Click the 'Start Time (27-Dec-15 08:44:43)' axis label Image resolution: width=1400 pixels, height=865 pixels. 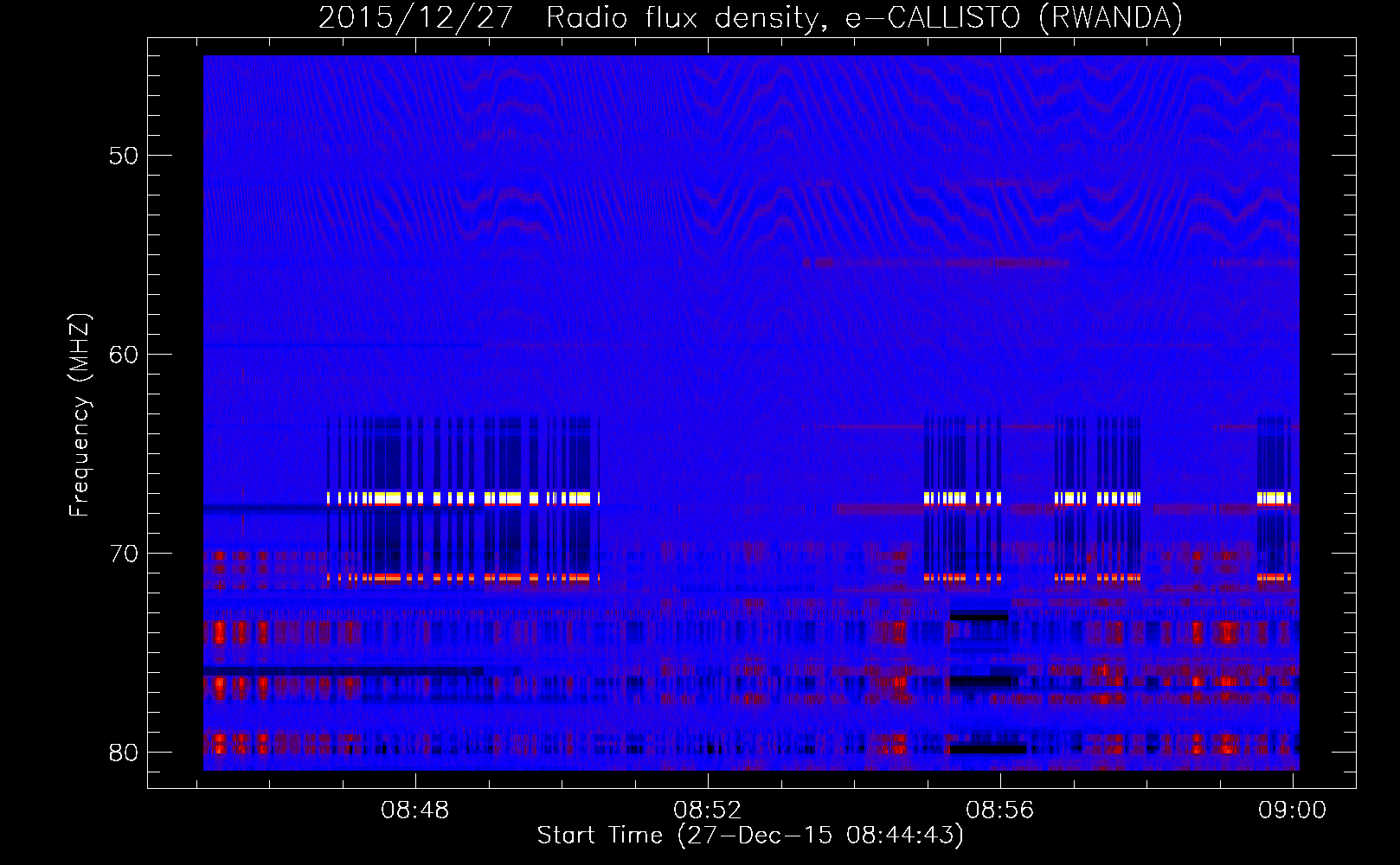pos(750,836)
